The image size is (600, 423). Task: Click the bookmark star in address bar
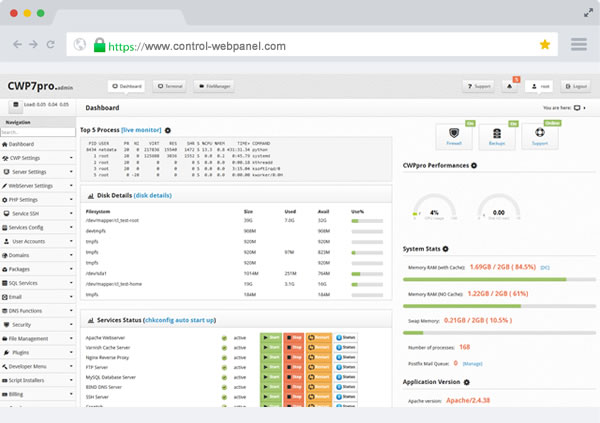tap(544, 45)
